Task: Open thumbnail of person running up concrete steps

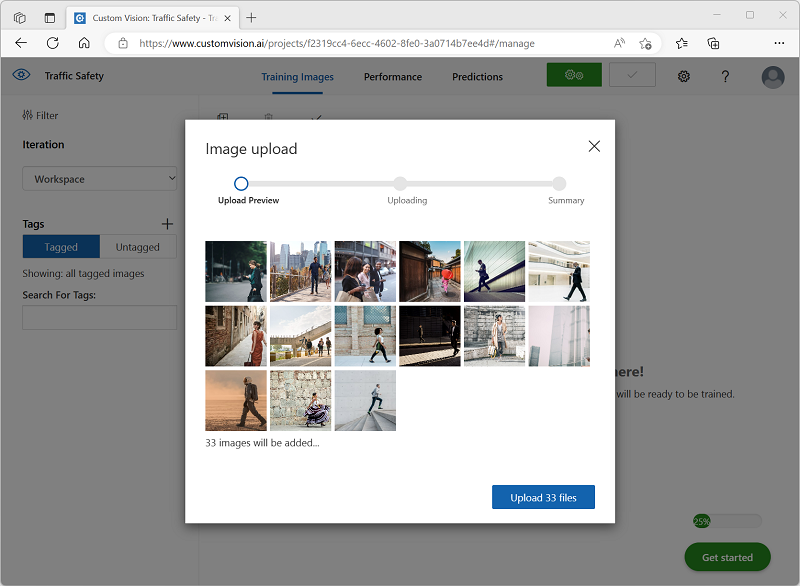Action: coord(365,400)
